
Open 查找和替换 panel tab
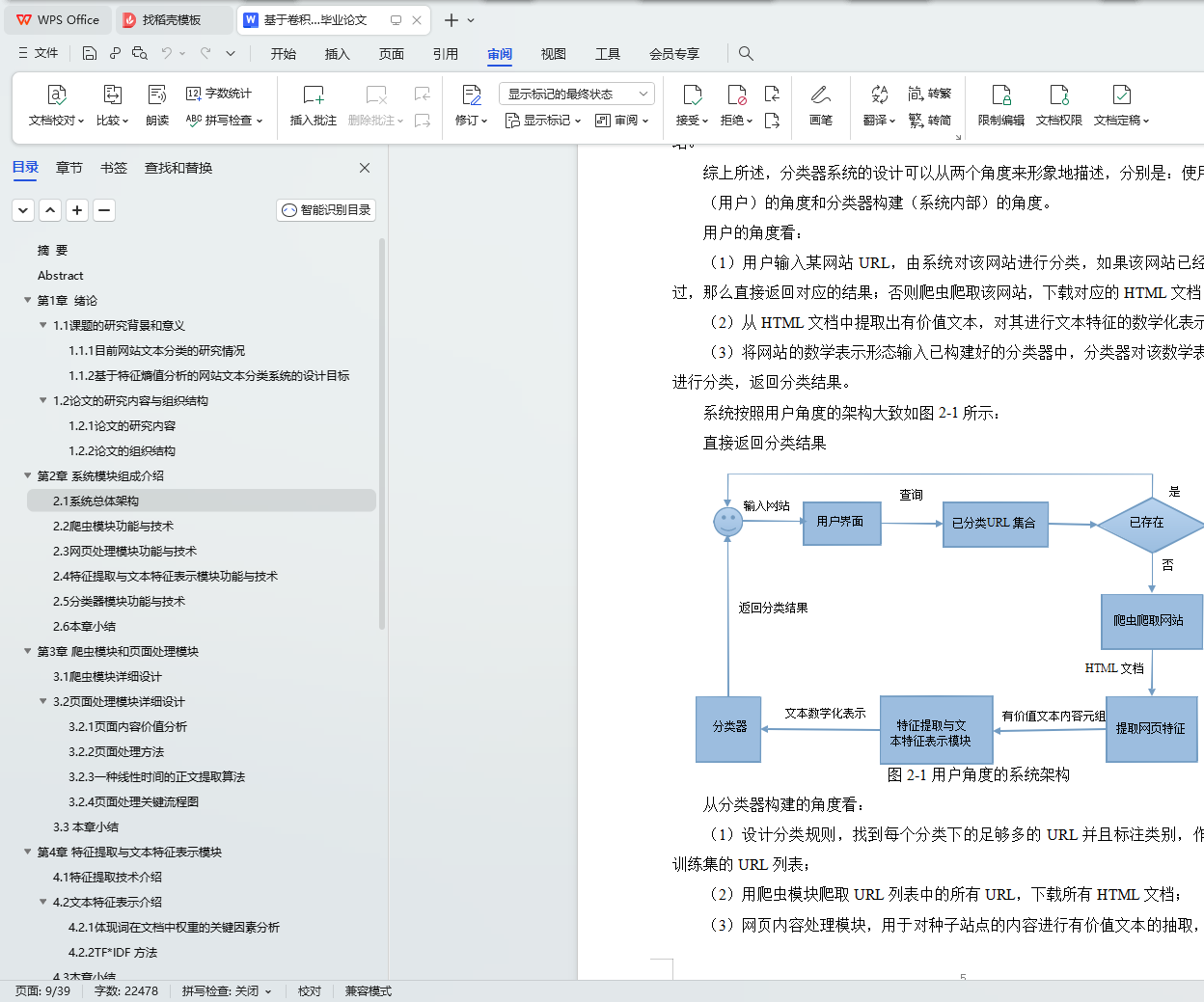pyautogui.click(x=178, y=168)
